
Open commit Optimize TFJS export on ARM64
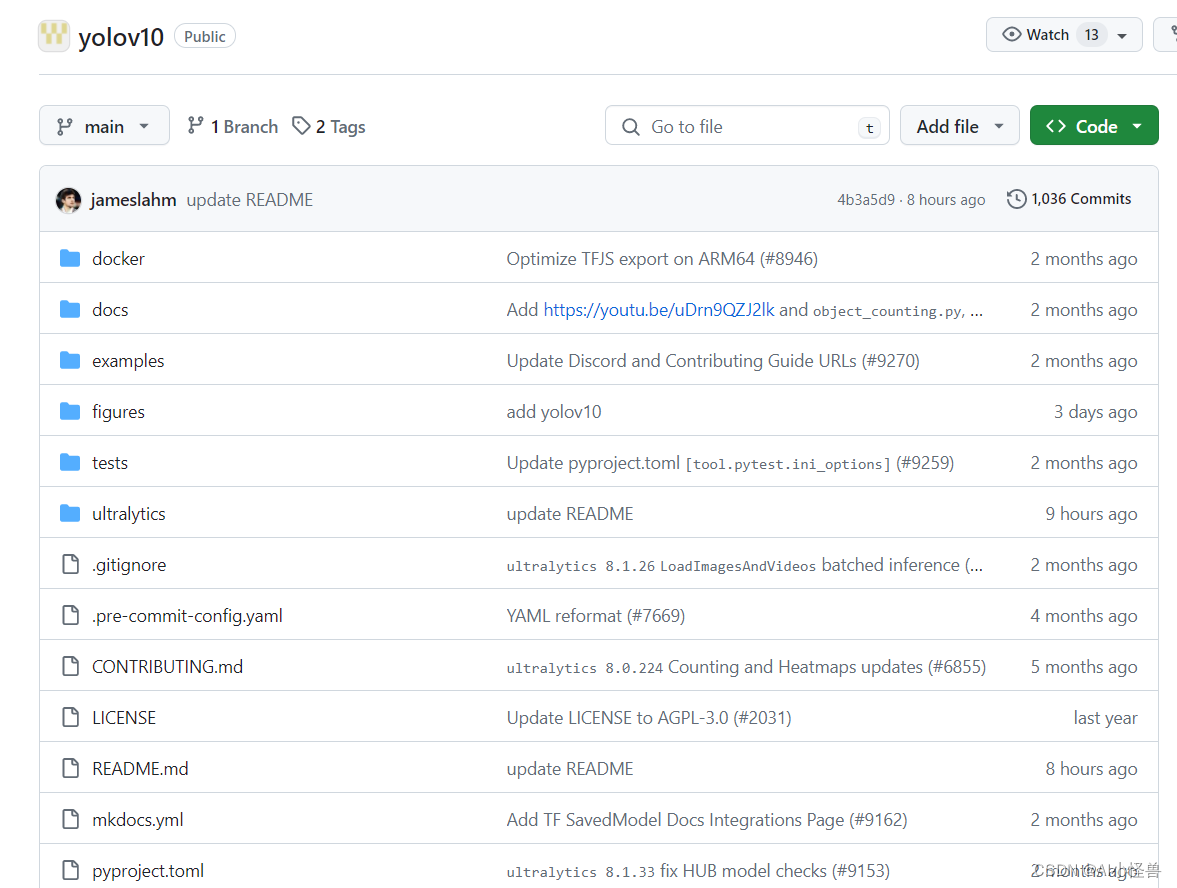click(x=662, y=258)
